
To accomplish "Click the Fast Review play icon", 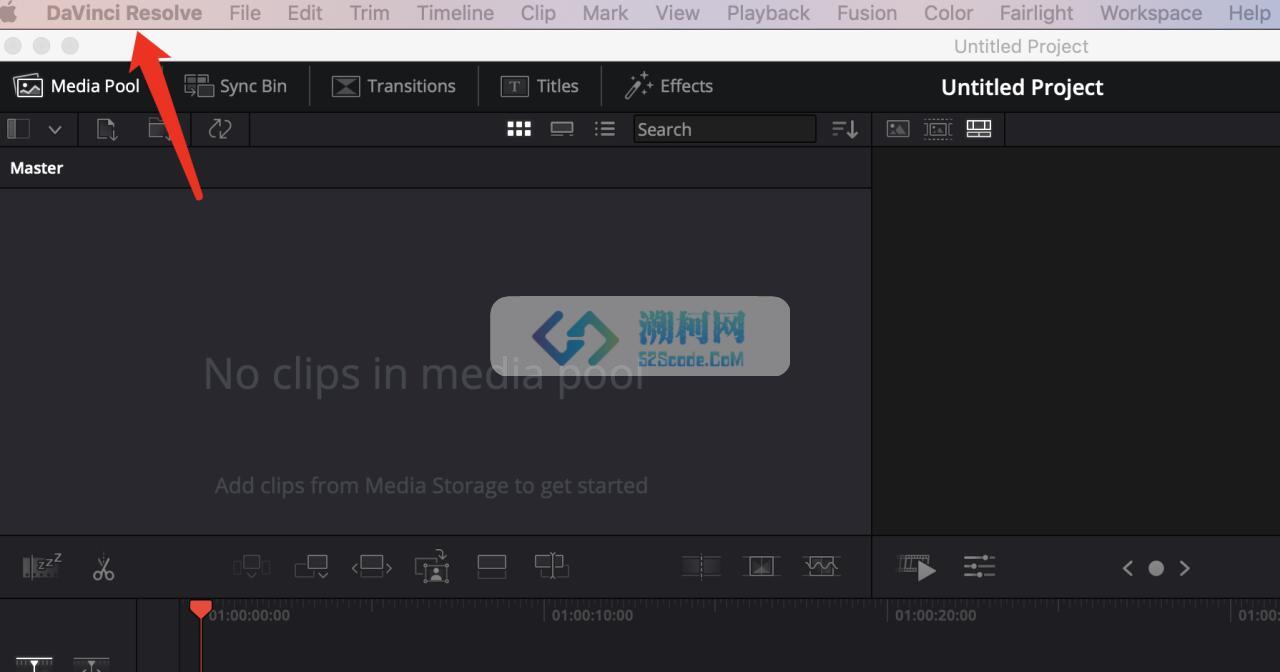I will click(918, 568).
